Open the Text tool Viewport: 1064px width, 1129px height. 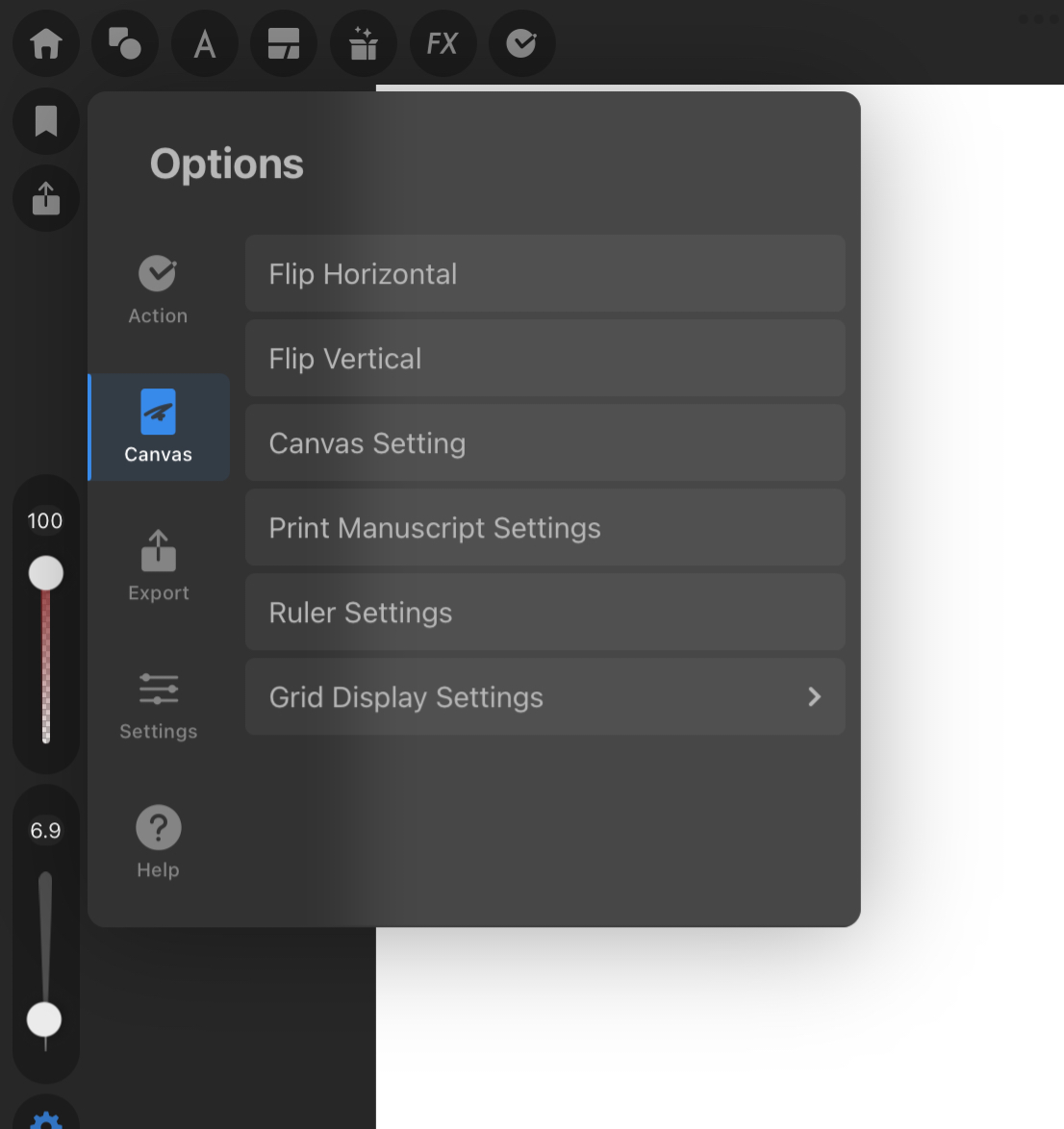click(204, 42)
